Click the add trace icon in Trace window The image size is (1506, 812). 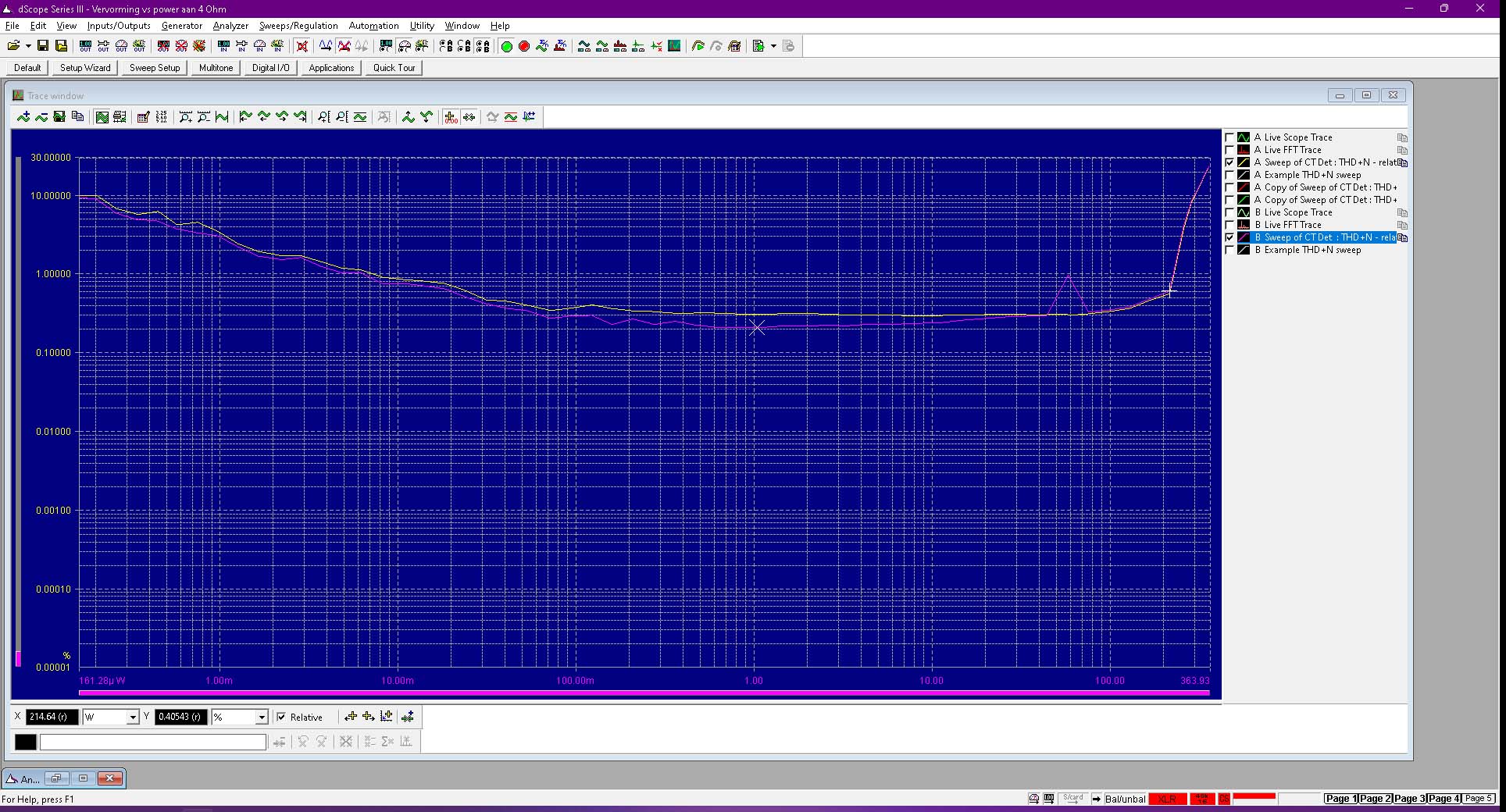pos(23,117)
